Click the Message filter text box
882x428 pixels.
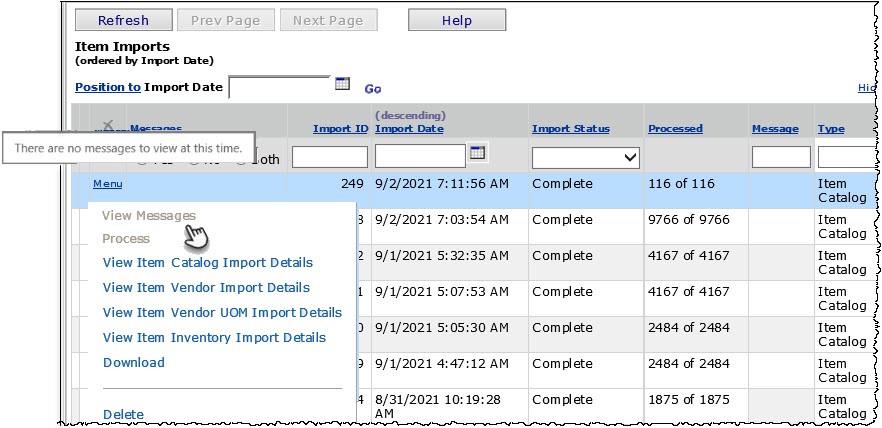(780, 157)
